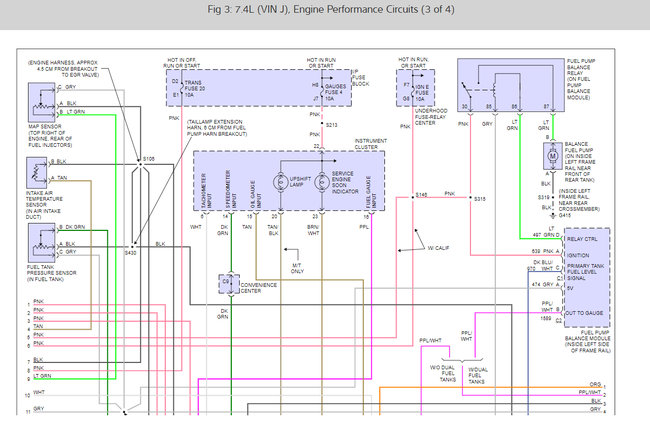Click the 474 GRY circuit label
Screen dimensions: 650x429
pyautogui.click(x=542, y=284)
